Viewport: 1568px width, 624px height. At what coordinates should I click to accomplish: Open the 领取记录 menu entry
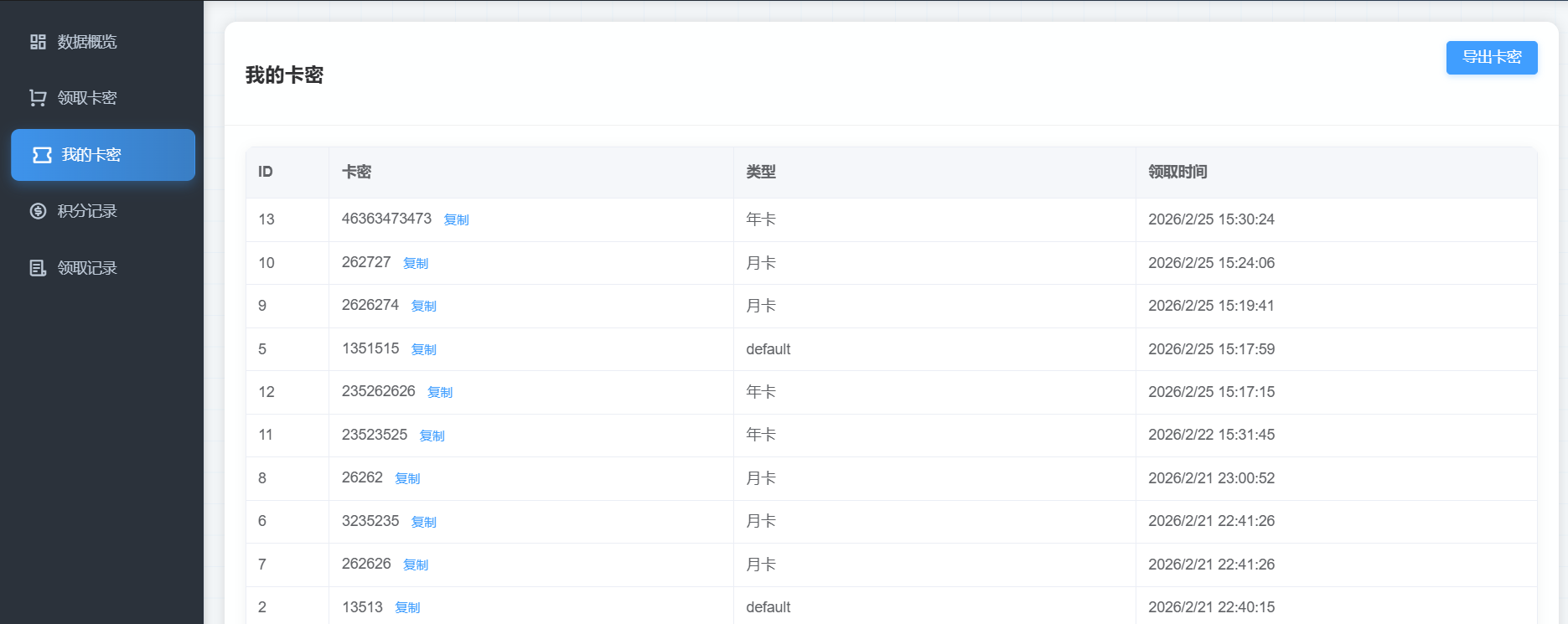click(x=87, y=268)
